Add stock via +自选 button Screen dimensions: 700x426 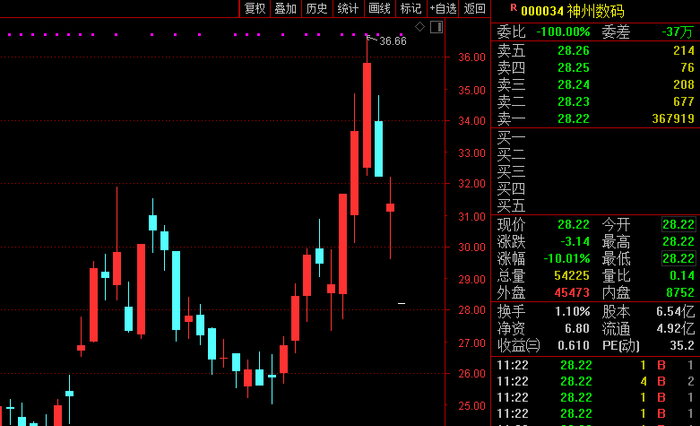[443, 8]
